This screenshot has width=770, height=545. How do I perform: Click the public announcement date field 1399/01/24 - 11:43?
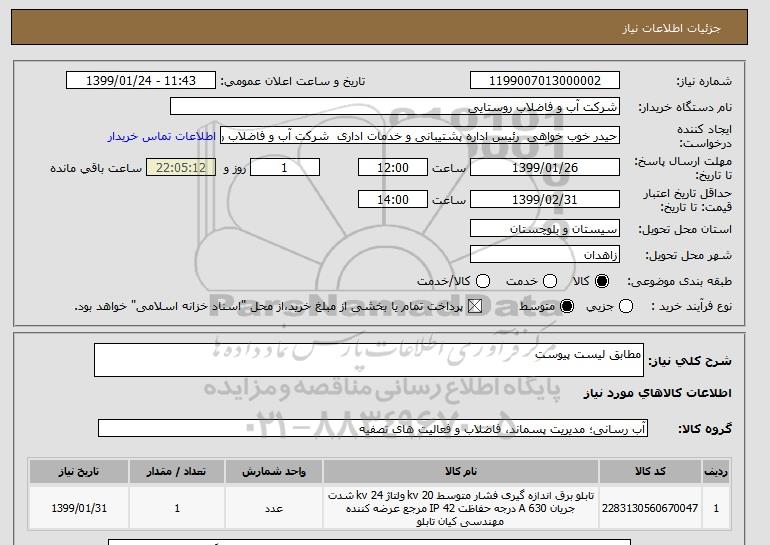point(141,81)
